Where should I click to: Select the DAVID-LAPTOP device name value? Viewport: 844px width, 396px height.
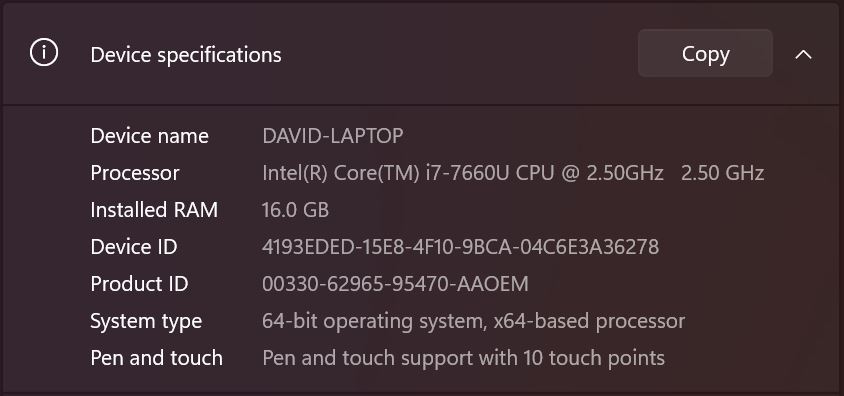[x=333, y=136]
